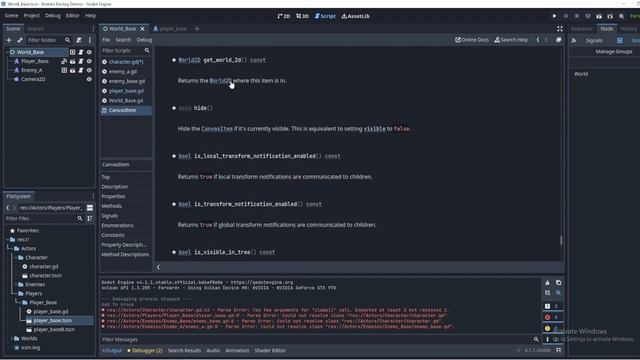The height and width of the screenshot is (360, 640).
Task: Open the Editor menu
Action: click(x=73, y=16)
